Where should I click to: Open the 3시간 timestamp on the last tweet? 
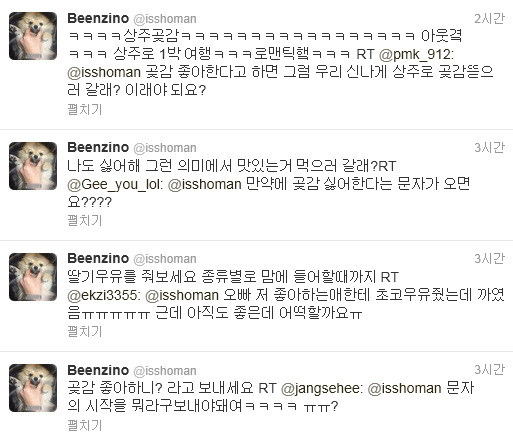[489, 370]
